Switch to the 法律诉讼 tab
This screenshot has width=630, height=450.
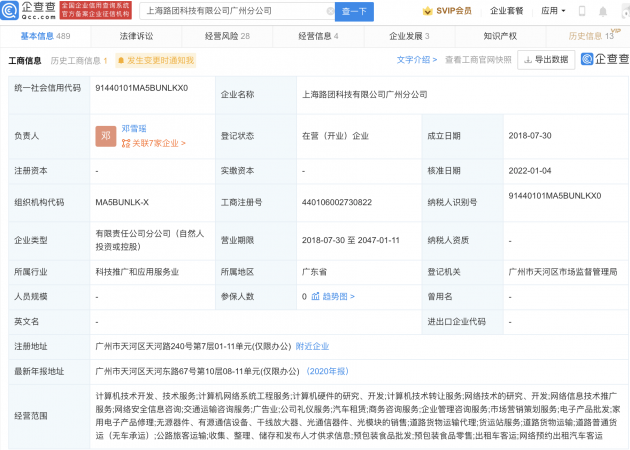(x=136, y=36)
